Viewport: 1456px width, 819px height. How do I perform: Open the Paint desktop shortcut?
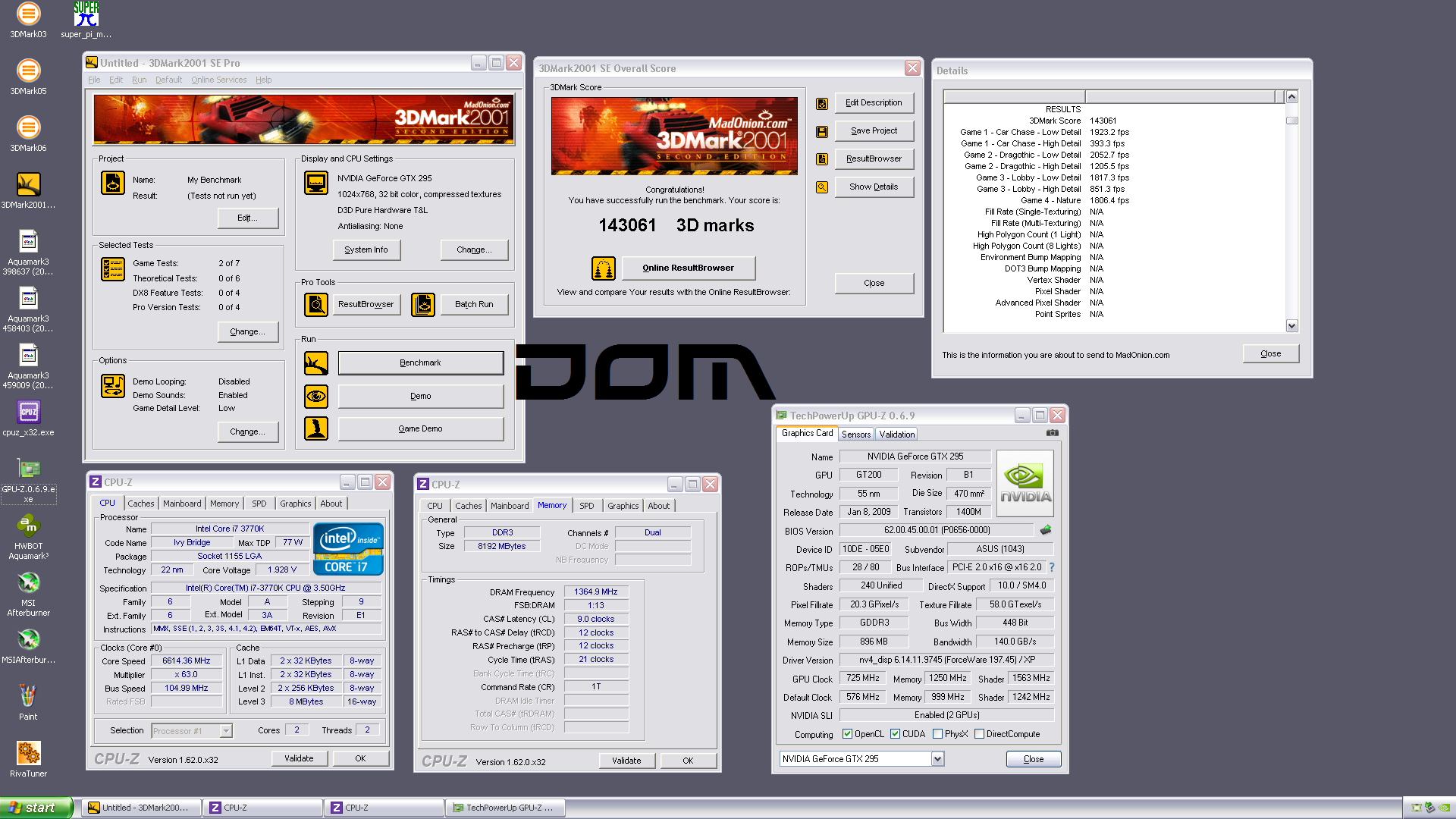28,702
